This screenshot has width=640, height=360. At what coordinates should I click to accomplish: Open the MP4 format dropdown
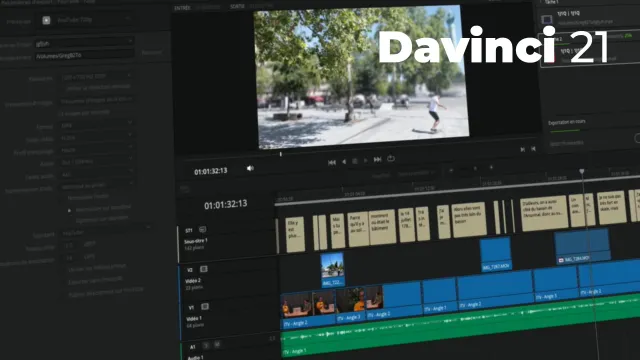[x=96, y=124]
